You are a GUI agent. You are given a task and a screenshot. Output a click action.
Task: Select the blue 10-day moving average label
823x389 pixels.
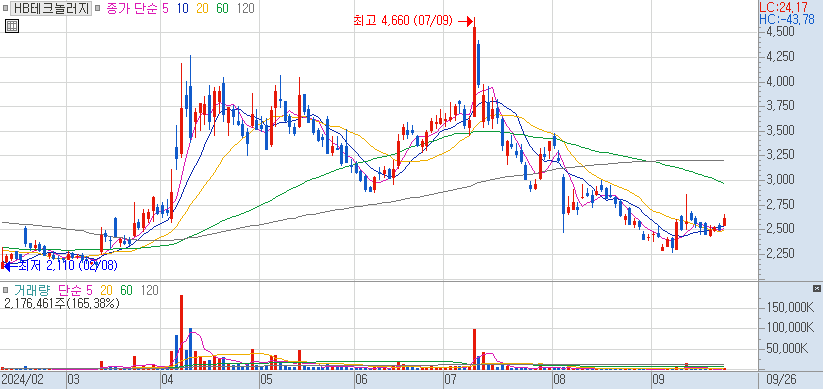coord(183,8)
